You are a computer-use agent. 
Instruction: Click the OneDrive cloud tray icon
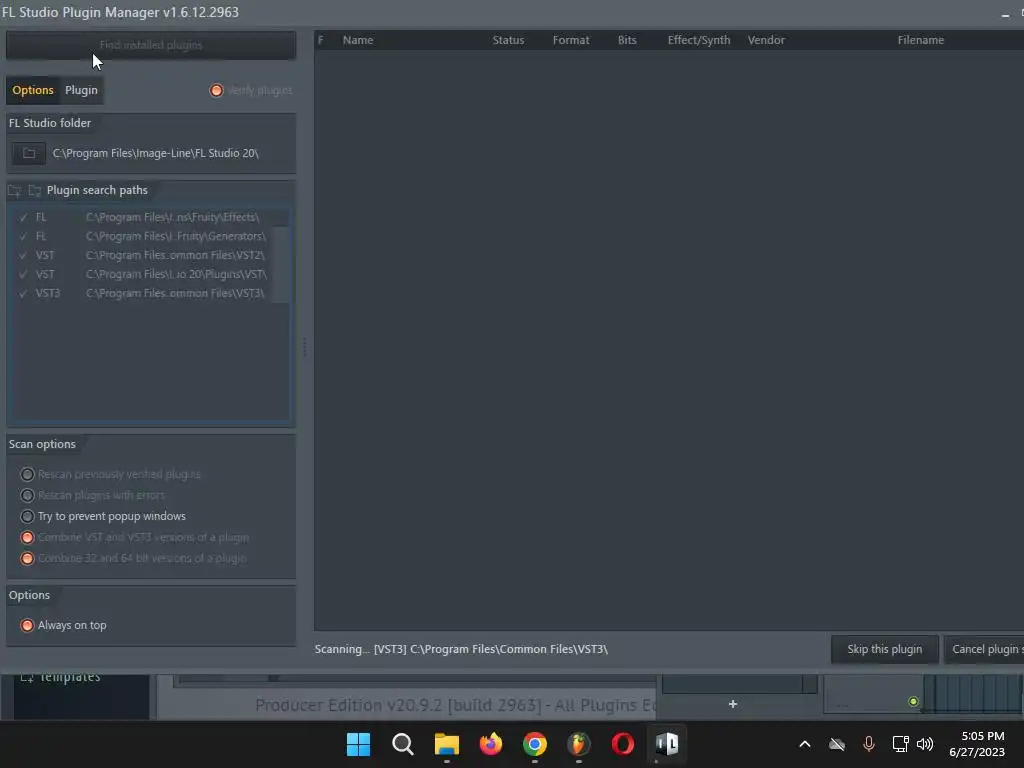pyautogui.click(x=837, y=744)
